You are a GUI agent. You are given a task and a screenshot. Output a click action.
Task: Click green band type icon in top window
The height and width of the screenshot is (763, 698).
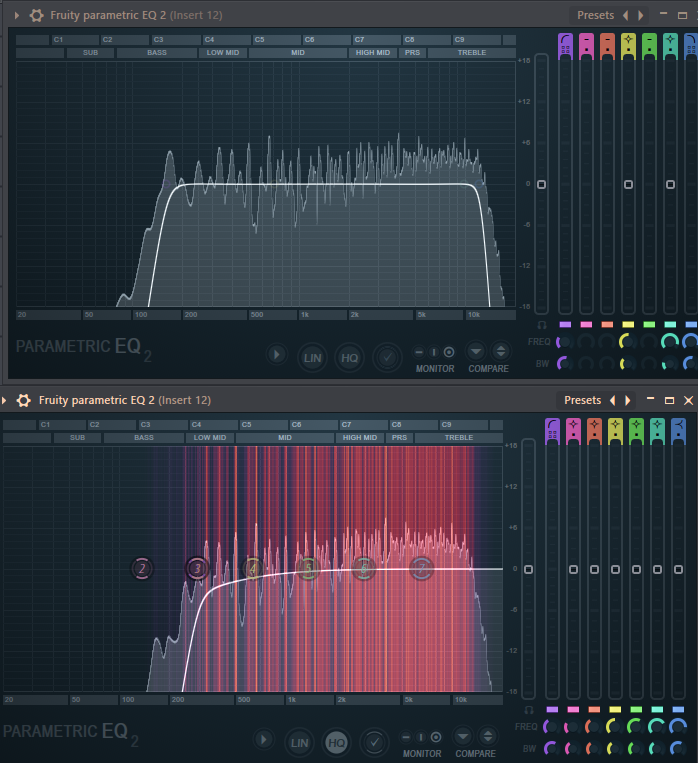click(x=649, y=46)
